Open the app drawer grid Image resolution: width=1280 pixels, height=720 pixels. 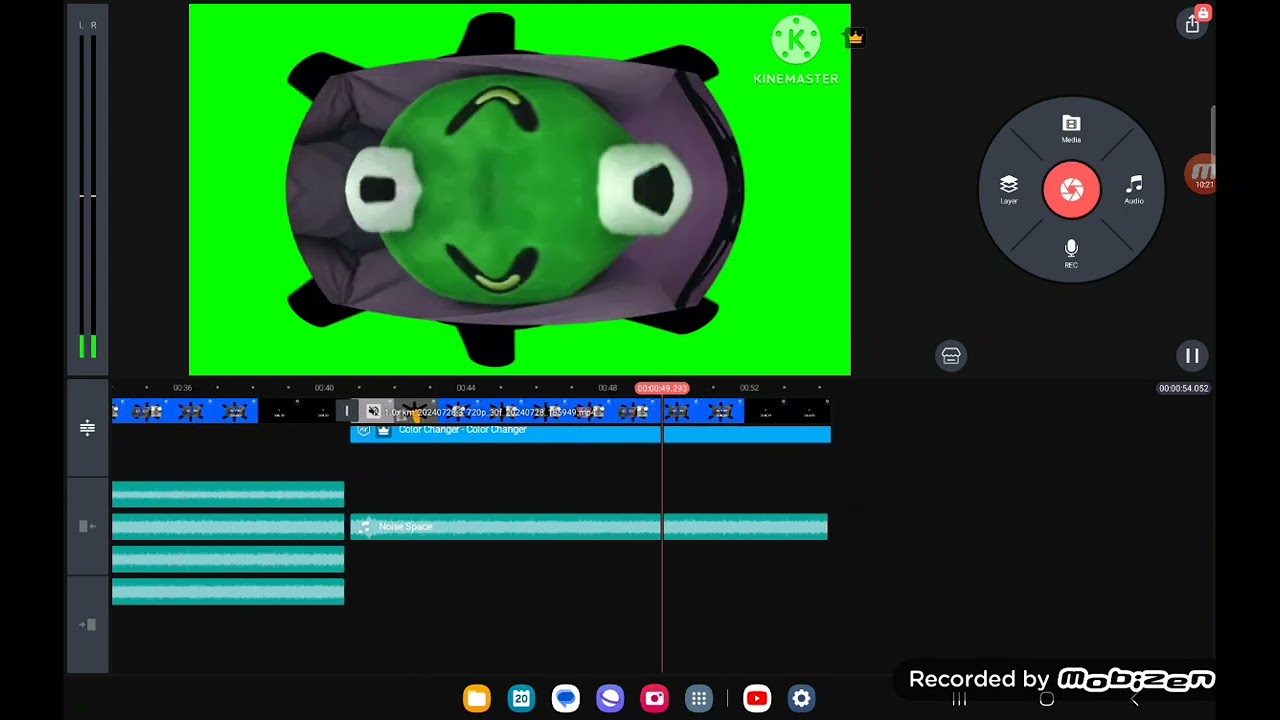pyautogui.click(x=699, y=699)
